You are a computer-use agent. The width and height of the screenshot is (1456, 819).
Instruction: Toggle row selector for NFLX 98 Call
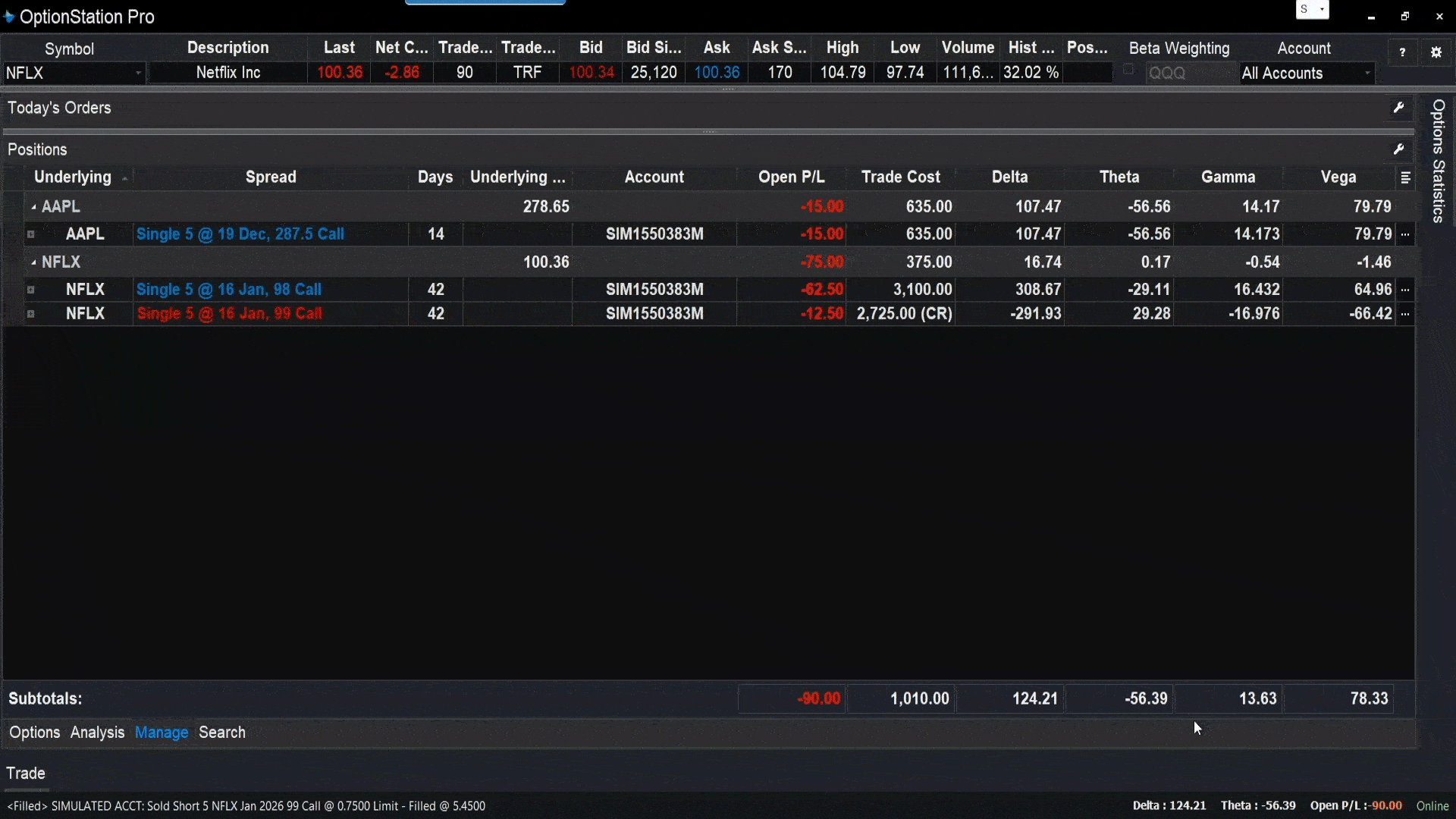pyautogui.click(x=31, y=290)
